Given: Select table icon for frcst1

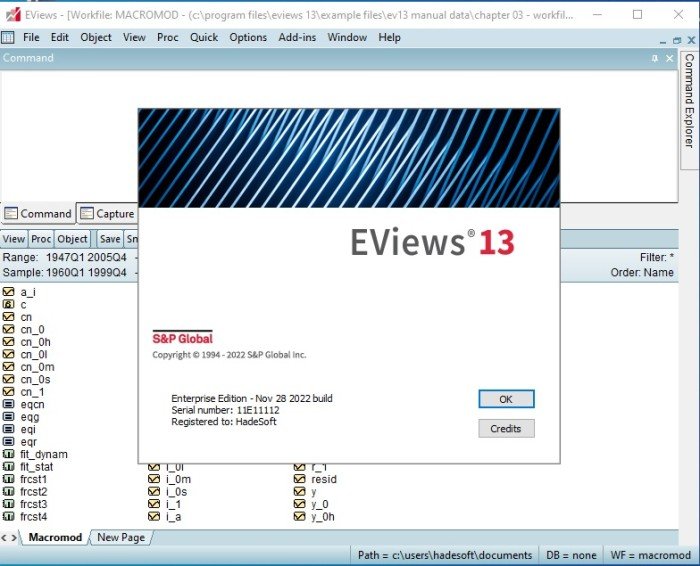Looking at the screenshot, I should point(8,479).
